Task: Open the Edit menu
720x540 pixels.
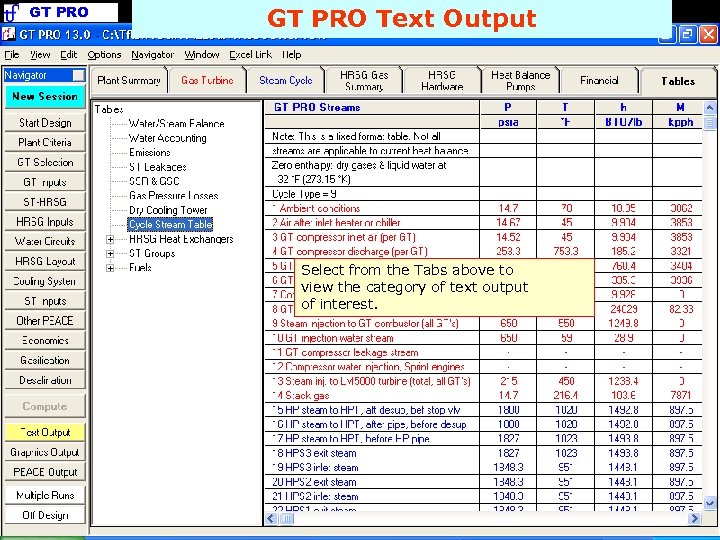Action: click(68, 55)
